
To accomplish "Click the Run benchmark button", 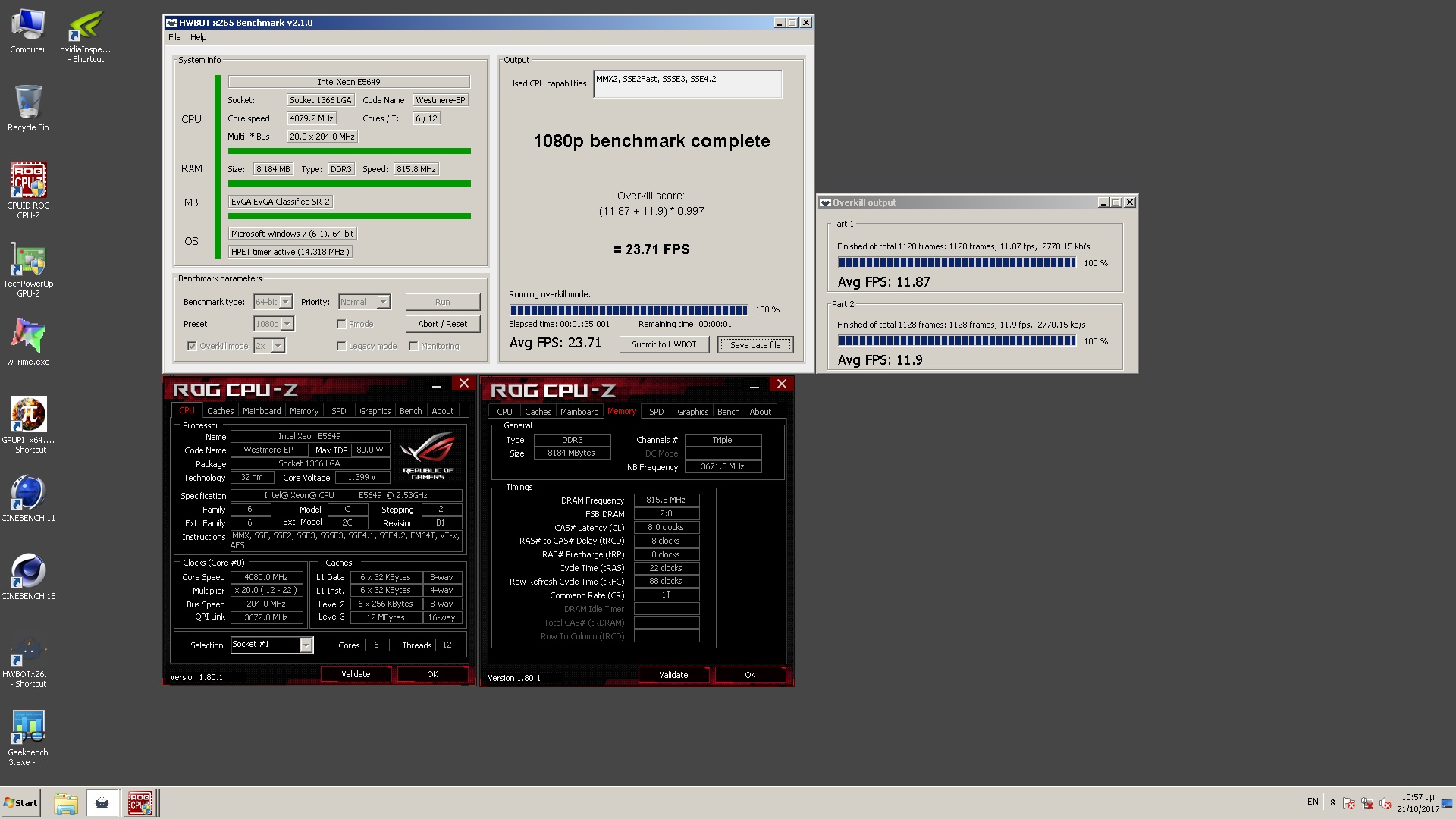I will [x=442, y=302].
